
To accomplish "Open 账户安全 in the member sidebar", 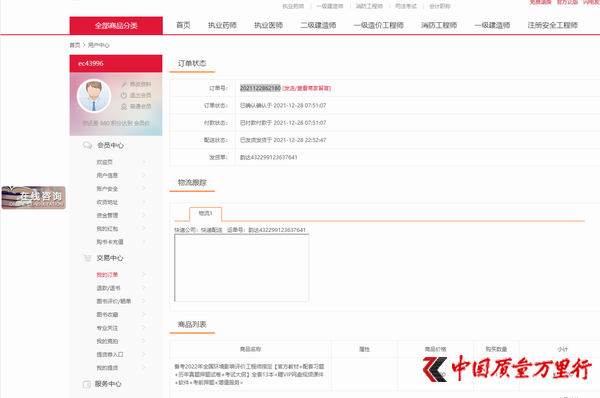I will click(107, 189).
